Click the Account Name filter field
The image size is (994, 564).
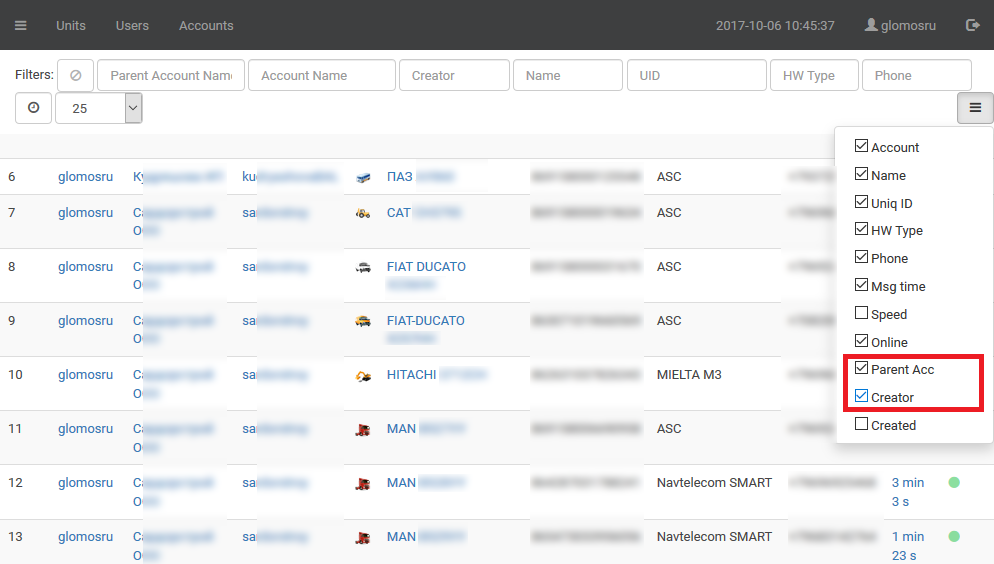(322, 75)
